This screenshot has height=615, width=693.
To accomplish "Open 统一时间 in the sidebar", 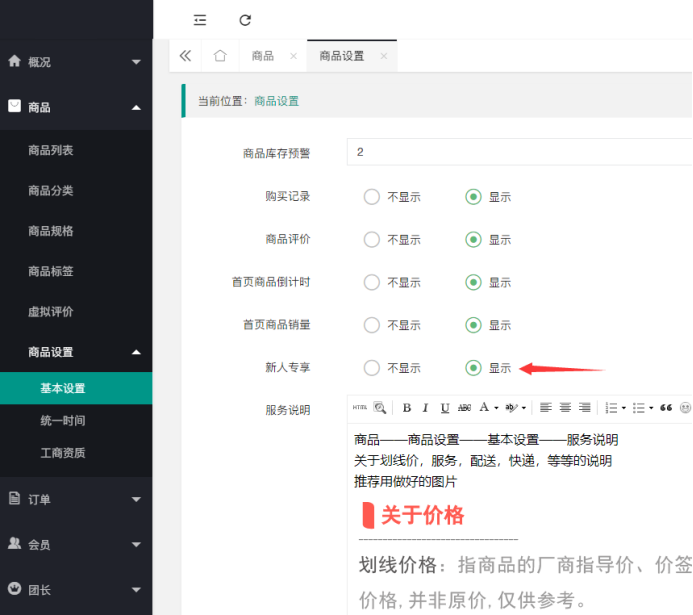I will (x=62, y=421).
